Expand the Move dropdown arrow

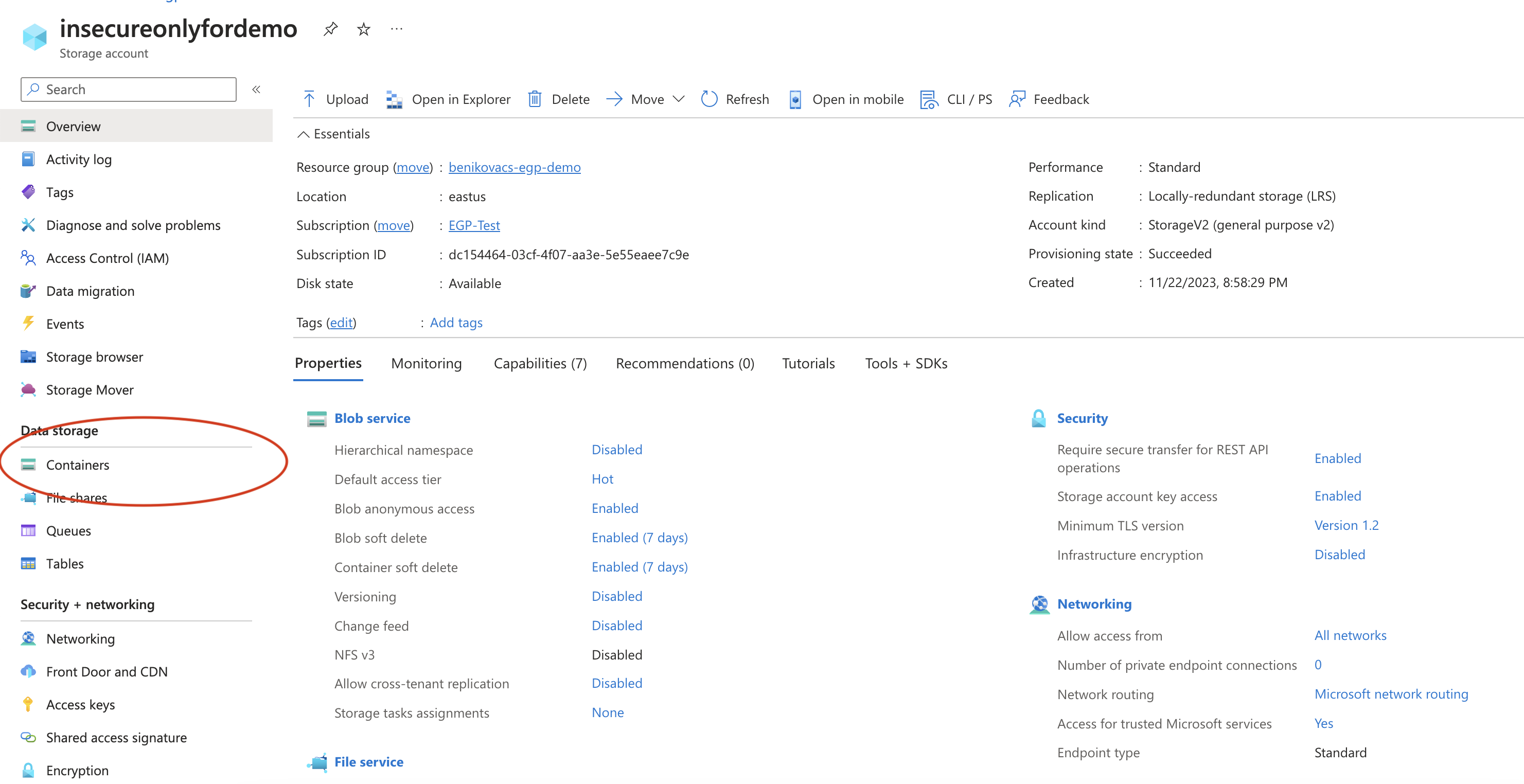pyautogui.click(x=679, y=99)
